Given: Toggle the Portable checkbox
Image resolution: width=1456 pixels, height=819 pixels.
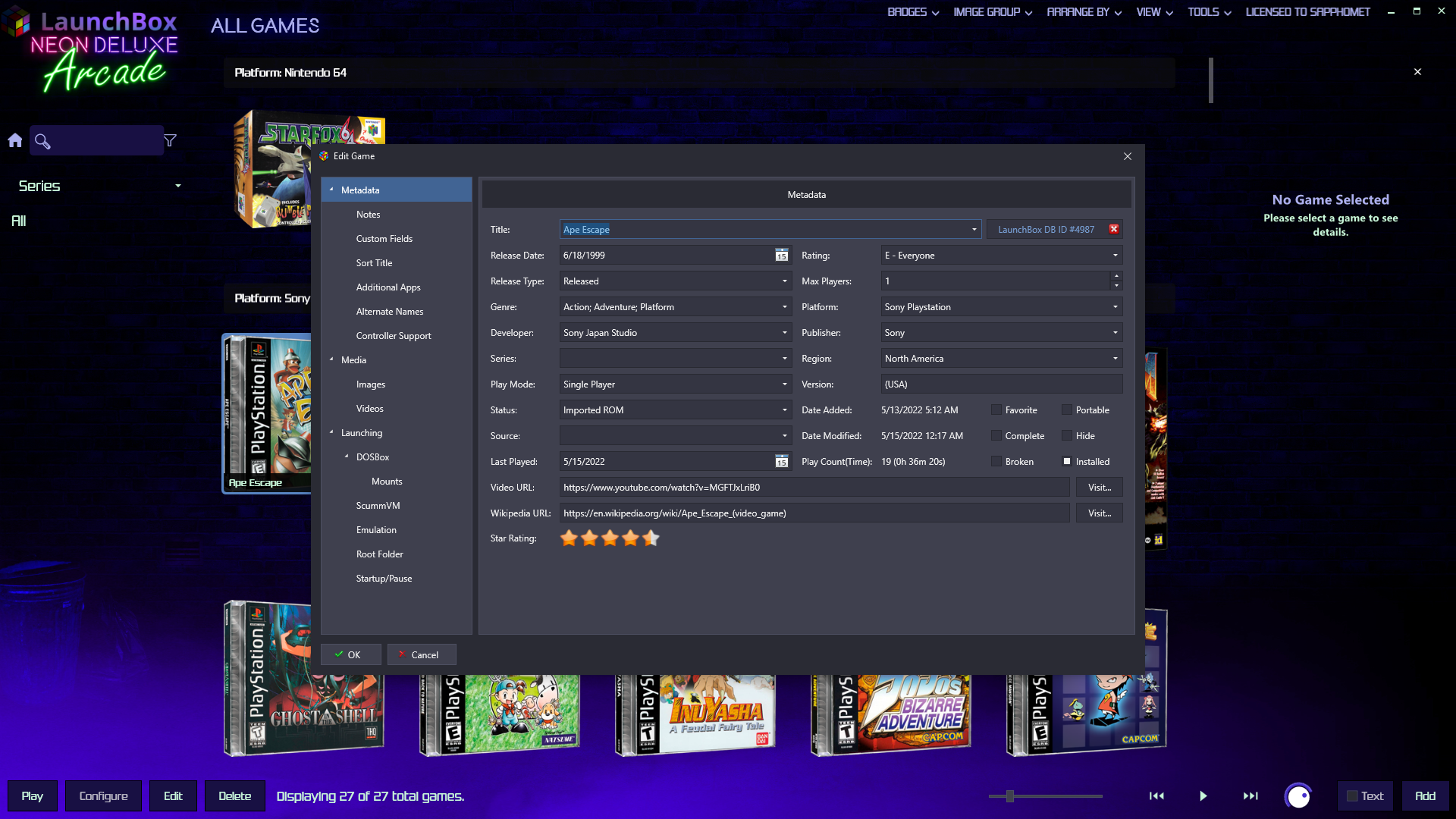Looking at the screenshot, I should pyautogui.click(x=1067, y=410).
